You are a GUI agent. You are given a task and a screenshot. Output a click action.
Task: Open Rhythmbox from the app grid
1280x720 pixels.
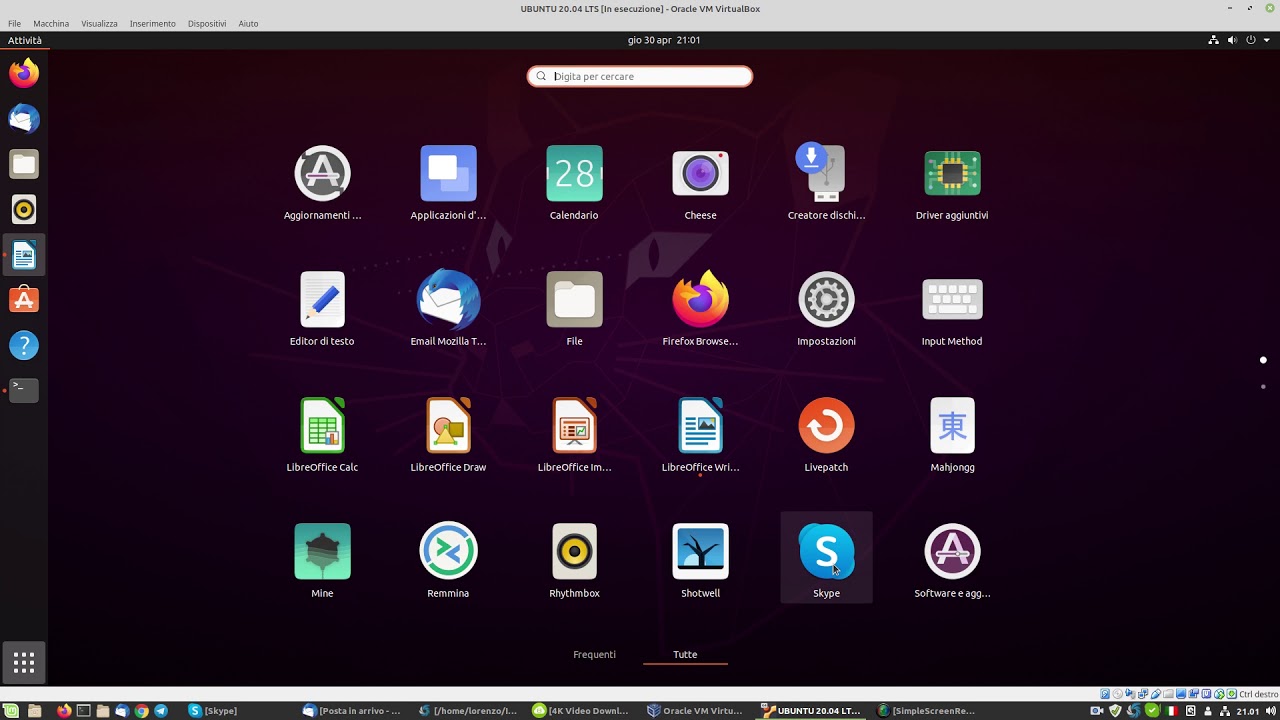(x=574, y=560)
